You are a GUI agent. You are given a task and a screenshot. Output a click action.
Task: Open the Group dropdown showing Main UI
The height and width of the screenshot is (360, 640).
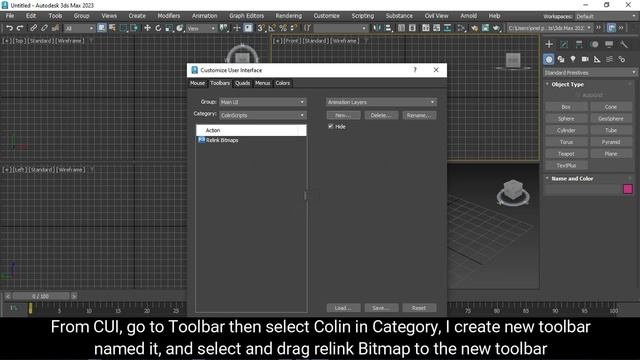coord(262,102)
